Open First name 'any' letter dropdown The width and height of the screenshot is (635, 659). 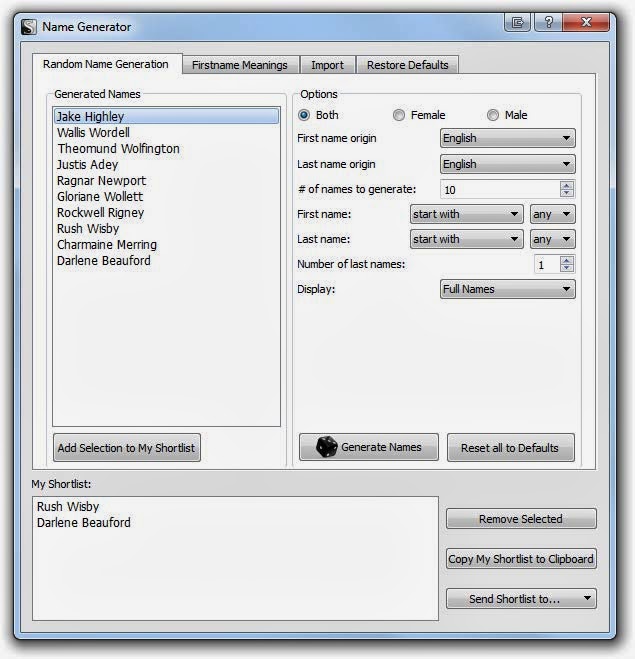[553, 214]
